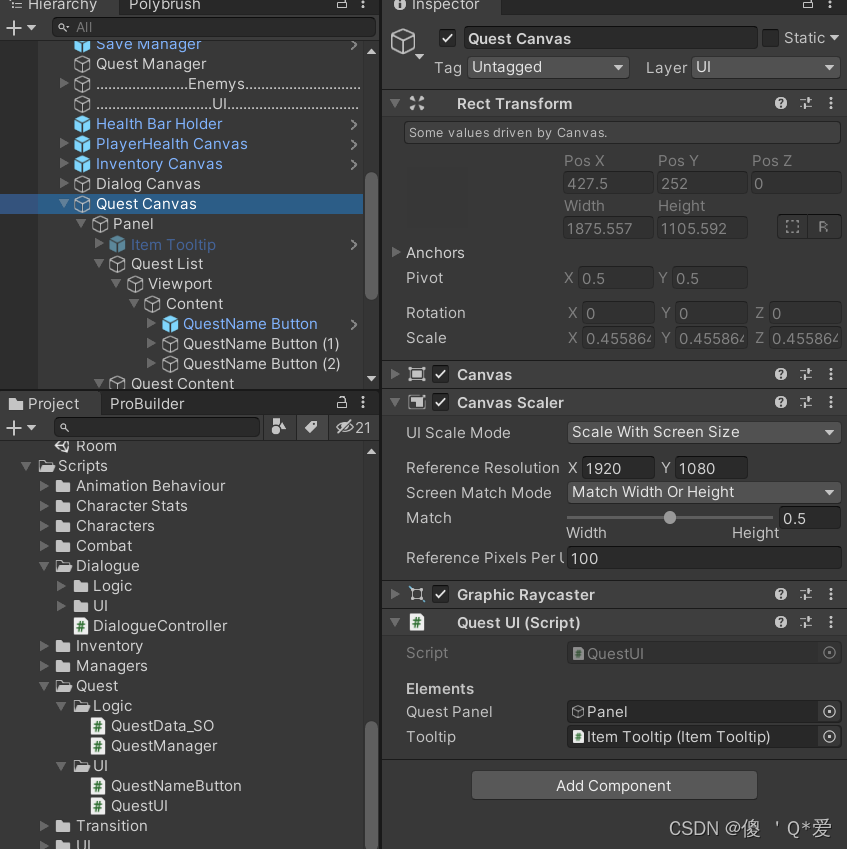Expand the Anchors foldout
Viewport: 847px width, 849px height.
click(396, 252)
